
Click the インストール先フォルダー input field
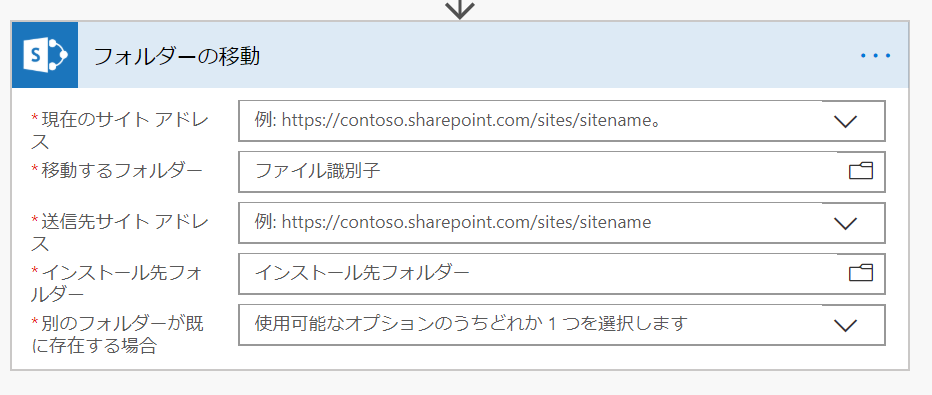[562, 274]
